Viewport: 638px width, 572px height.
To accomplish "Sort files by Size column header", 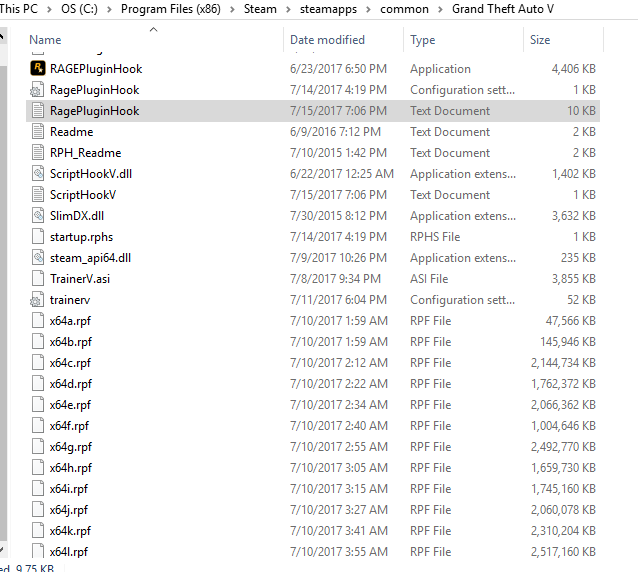I will pos(540,40).
